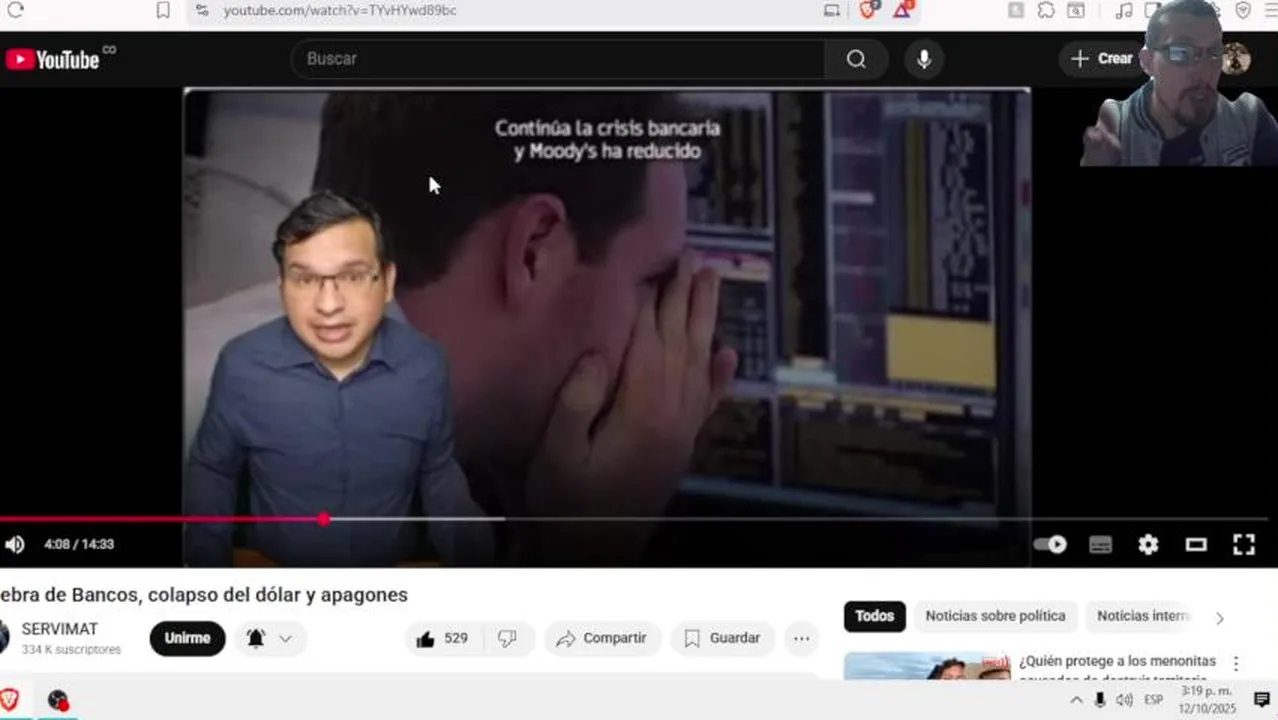Open the browser extensions puzzle icon
This screenshot has width=1278, height=720.
click(1046, 10)
